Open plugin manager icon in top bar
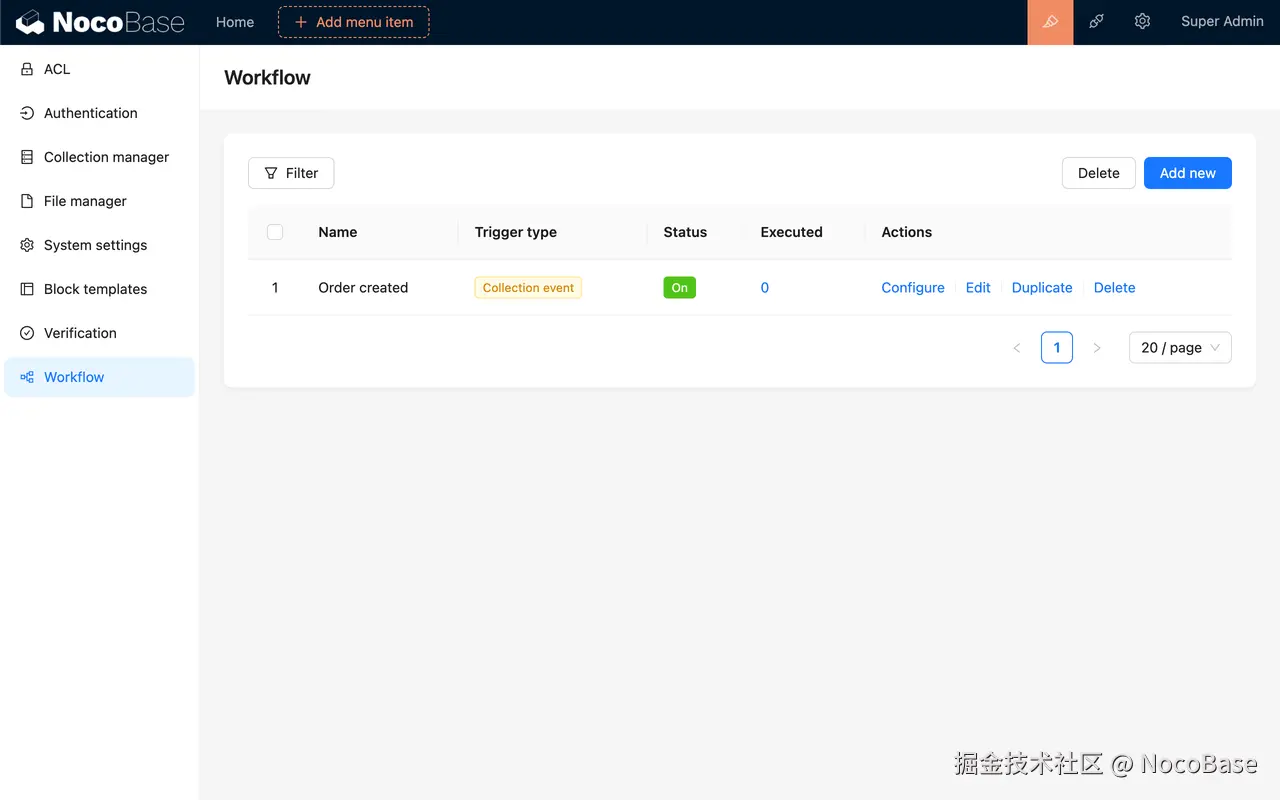The image size is (1280, 800). pyautogui.click(x=1097, y=22)
